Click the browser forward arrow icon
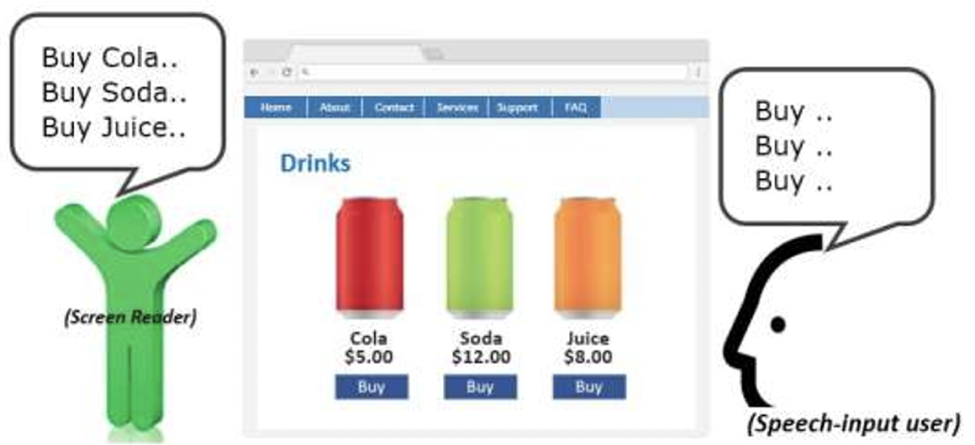Viewport: 975px width, 445px height. point(270,72)
